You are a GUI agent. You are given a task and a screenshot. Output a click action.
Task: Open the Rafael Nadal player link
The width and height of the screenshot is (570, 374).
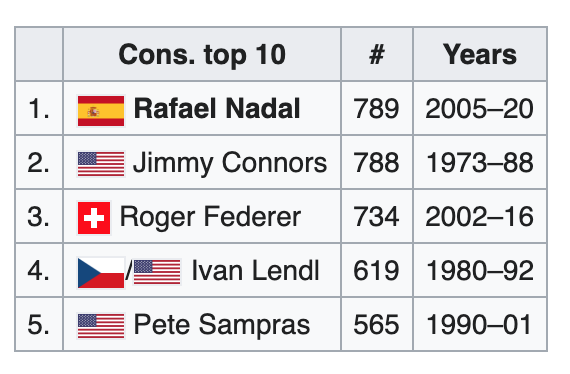[x=217, y=108]
